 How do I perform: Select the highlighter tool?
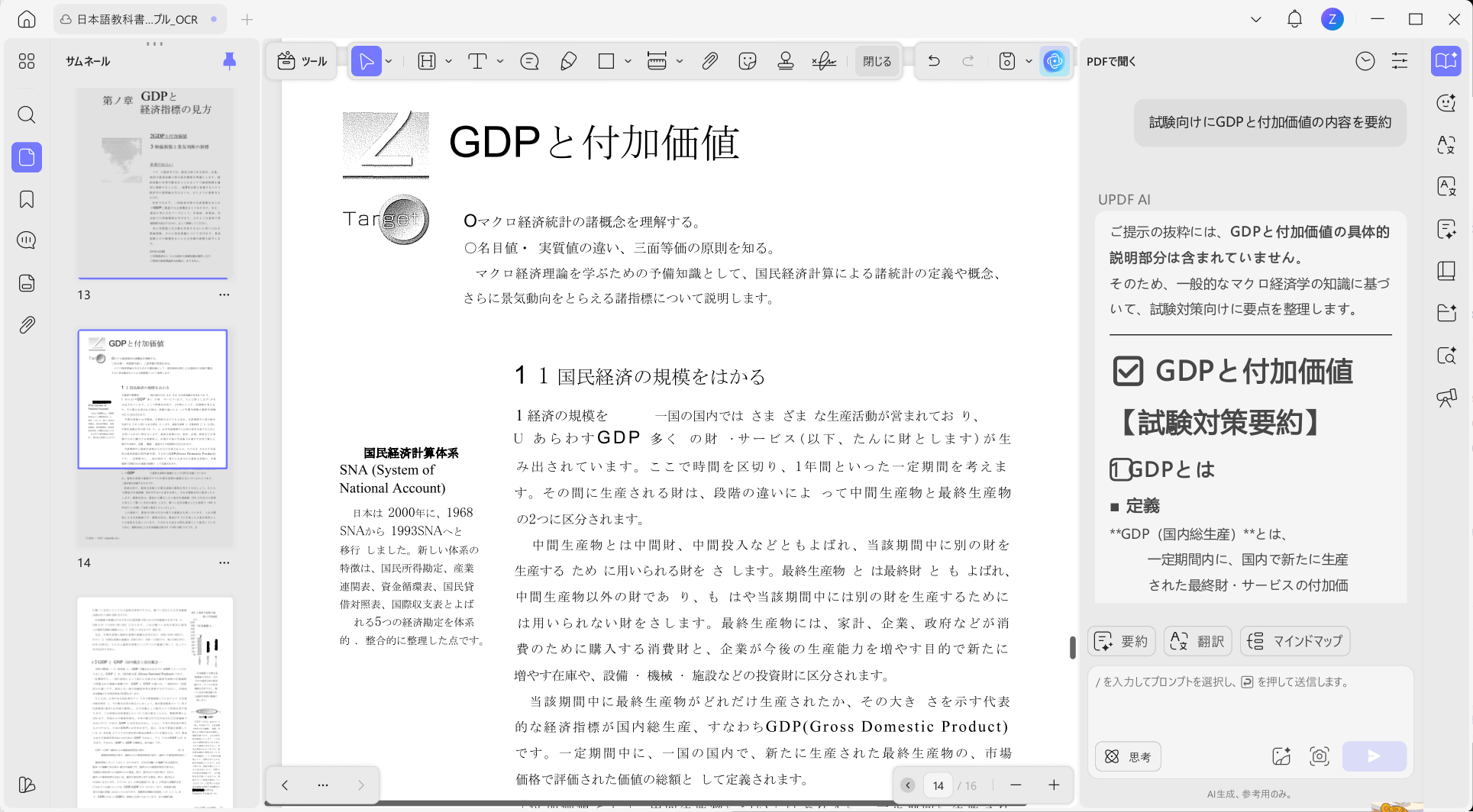[568, 61]
